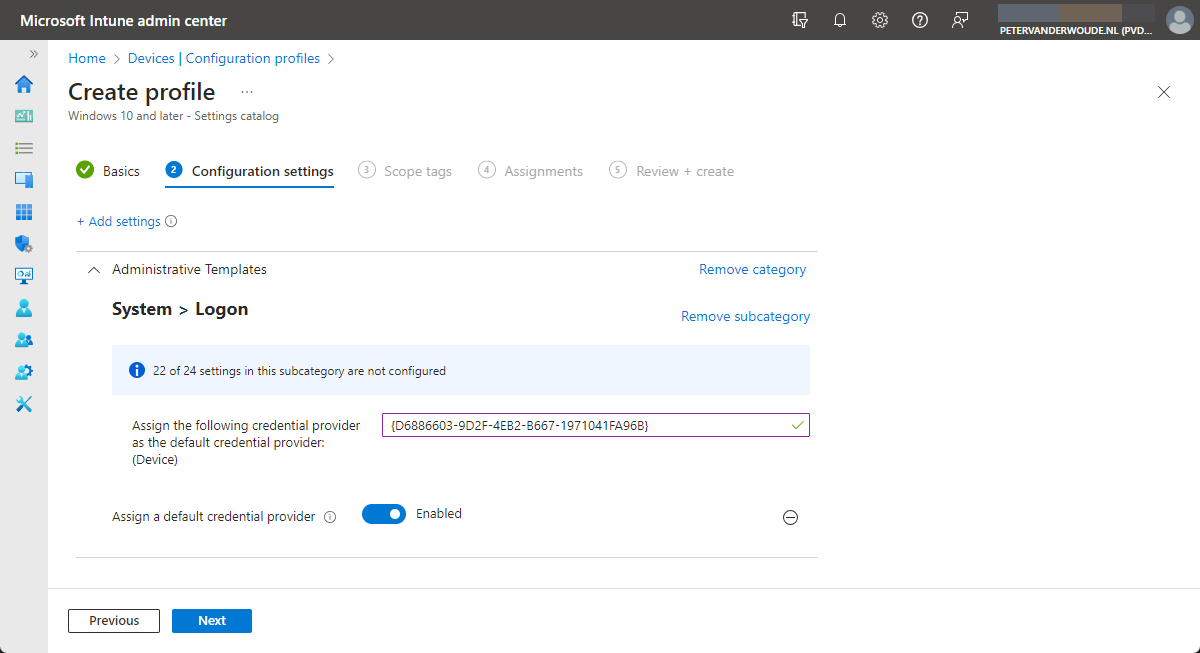Open the Home icon in the sidebar

click(x=23, y=85)
